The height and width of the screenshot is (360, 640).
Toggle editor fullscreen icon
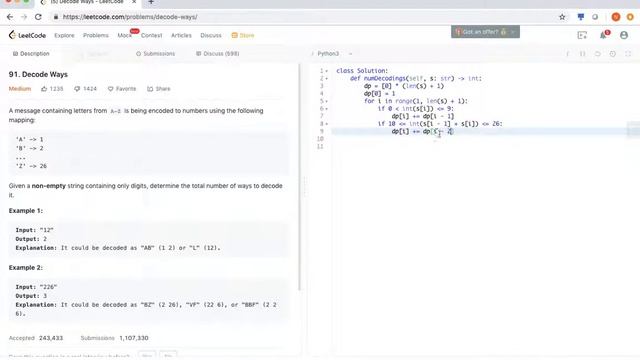[628, 53]
